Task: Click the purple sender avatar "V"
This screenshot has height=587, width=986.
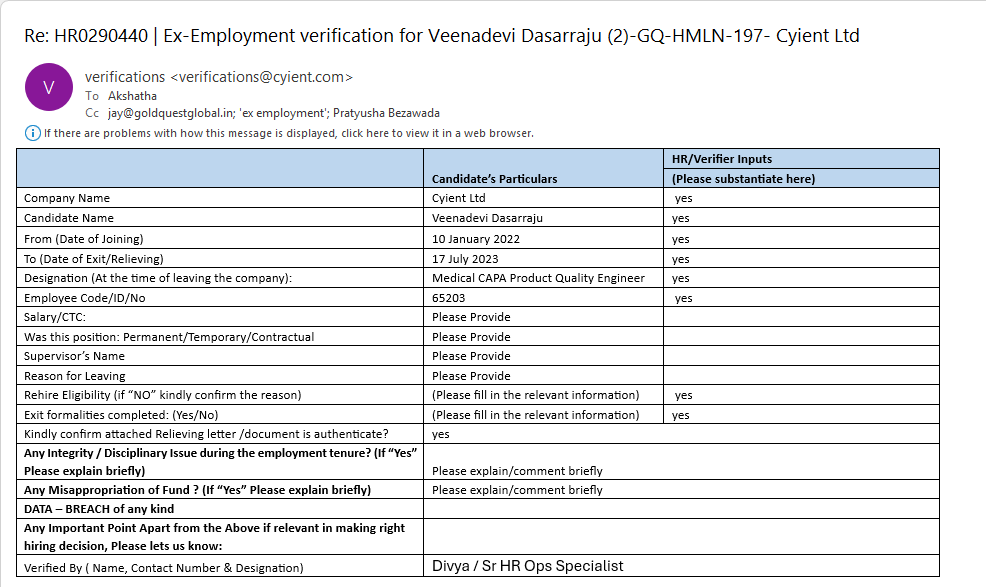Action: pos(48,87)
